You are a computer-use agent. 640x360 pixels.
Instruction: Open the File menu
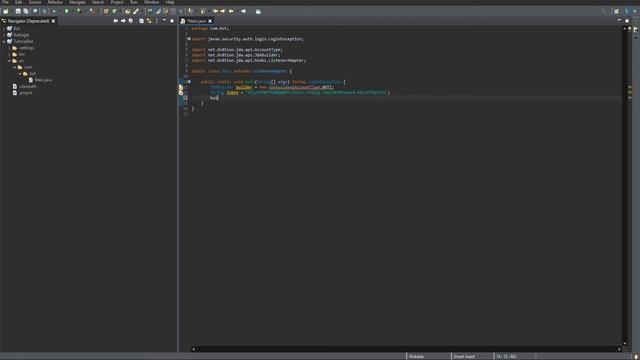point(5,2)
